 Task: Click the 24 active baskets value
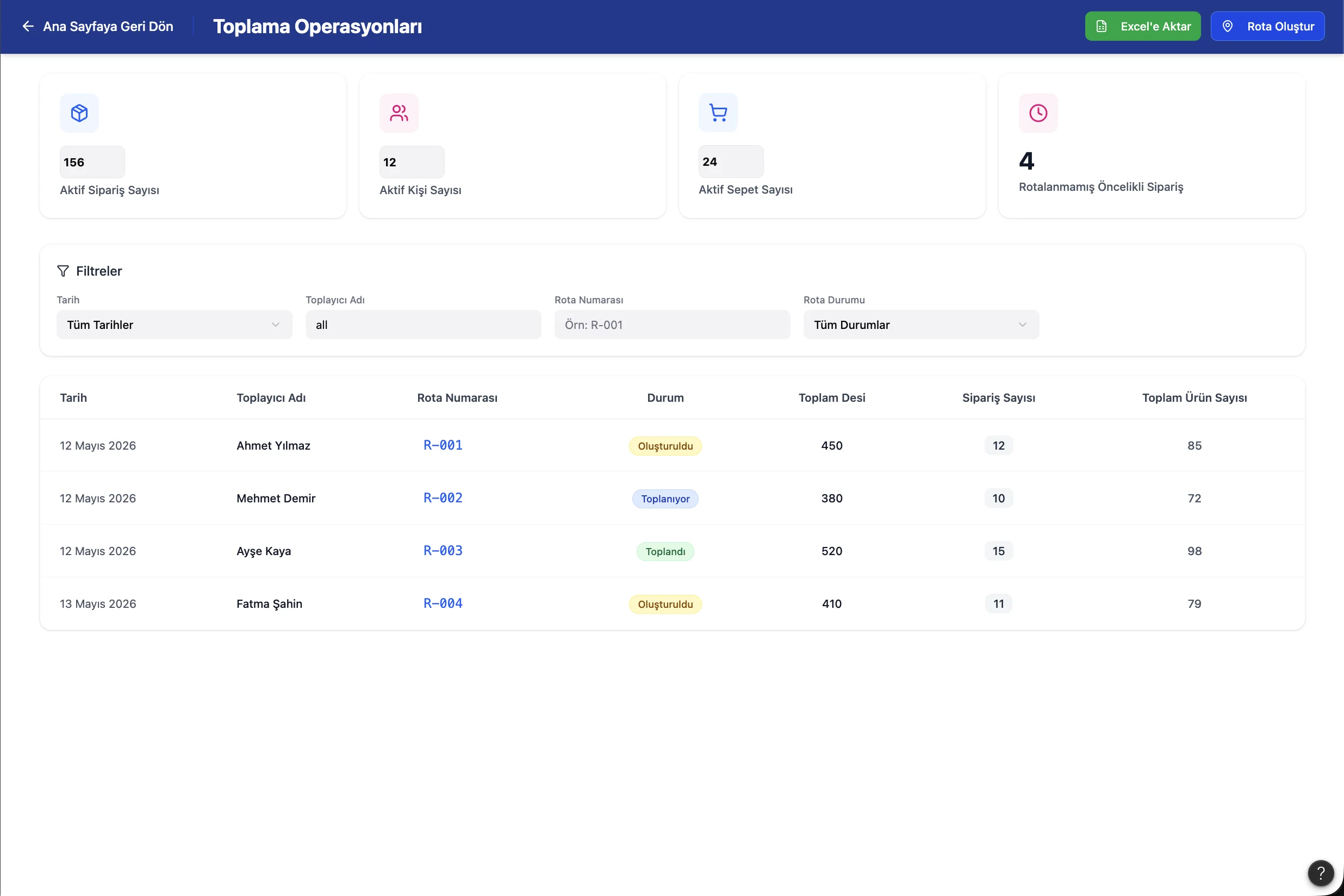[x=731, y=161]
